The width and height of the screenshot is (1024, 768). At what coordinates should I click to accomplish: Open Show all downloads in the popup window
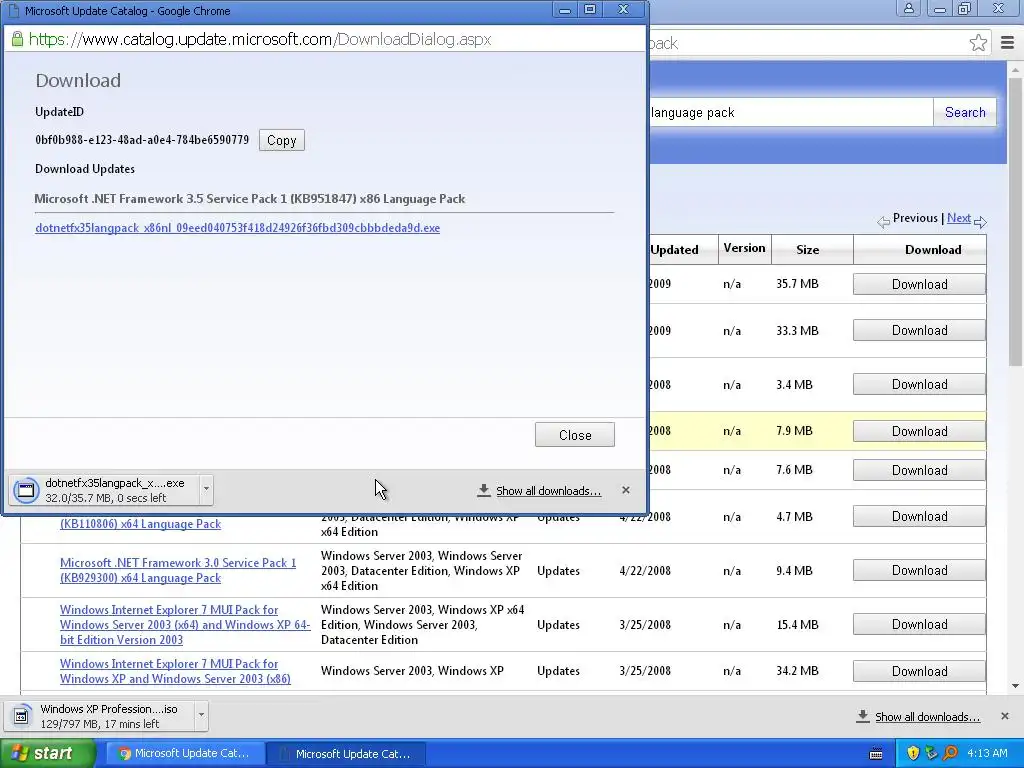(548, 490)
